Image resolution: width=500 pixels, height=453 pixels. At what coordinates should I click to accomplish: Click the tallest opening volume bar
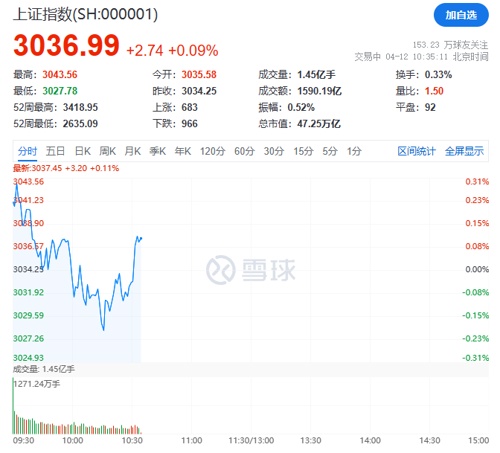13,406
